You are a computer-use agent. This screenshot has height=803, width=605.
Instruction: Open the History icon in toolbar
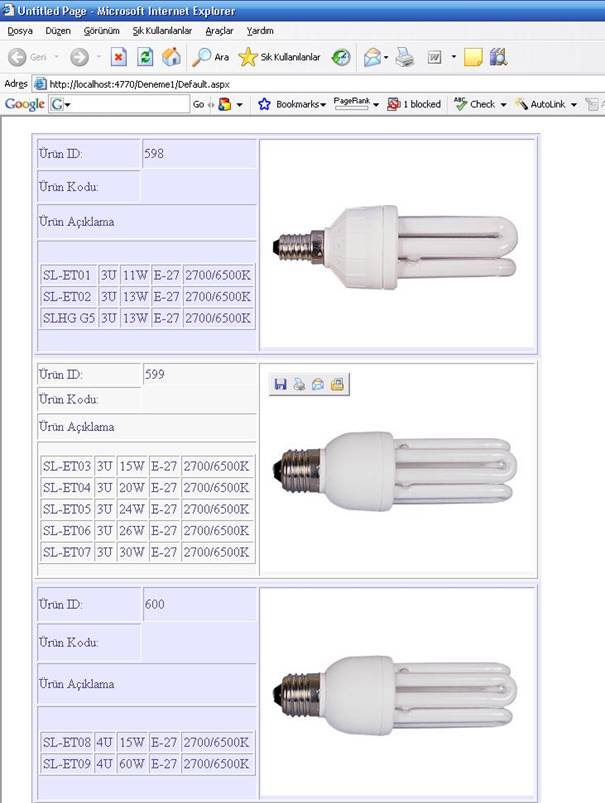341,57
